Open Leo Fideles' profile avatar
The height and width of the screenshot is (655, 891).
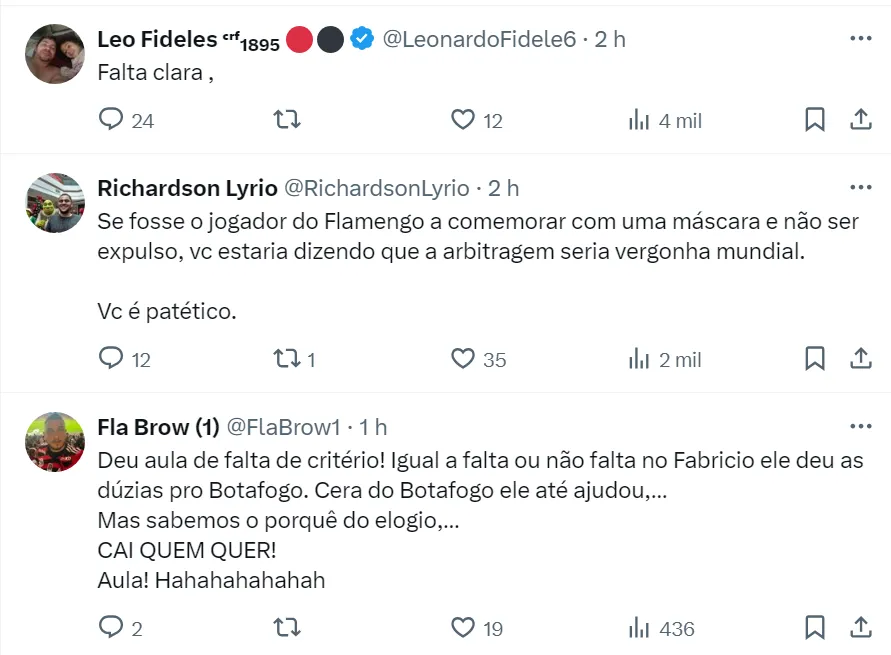coord(54,54)
